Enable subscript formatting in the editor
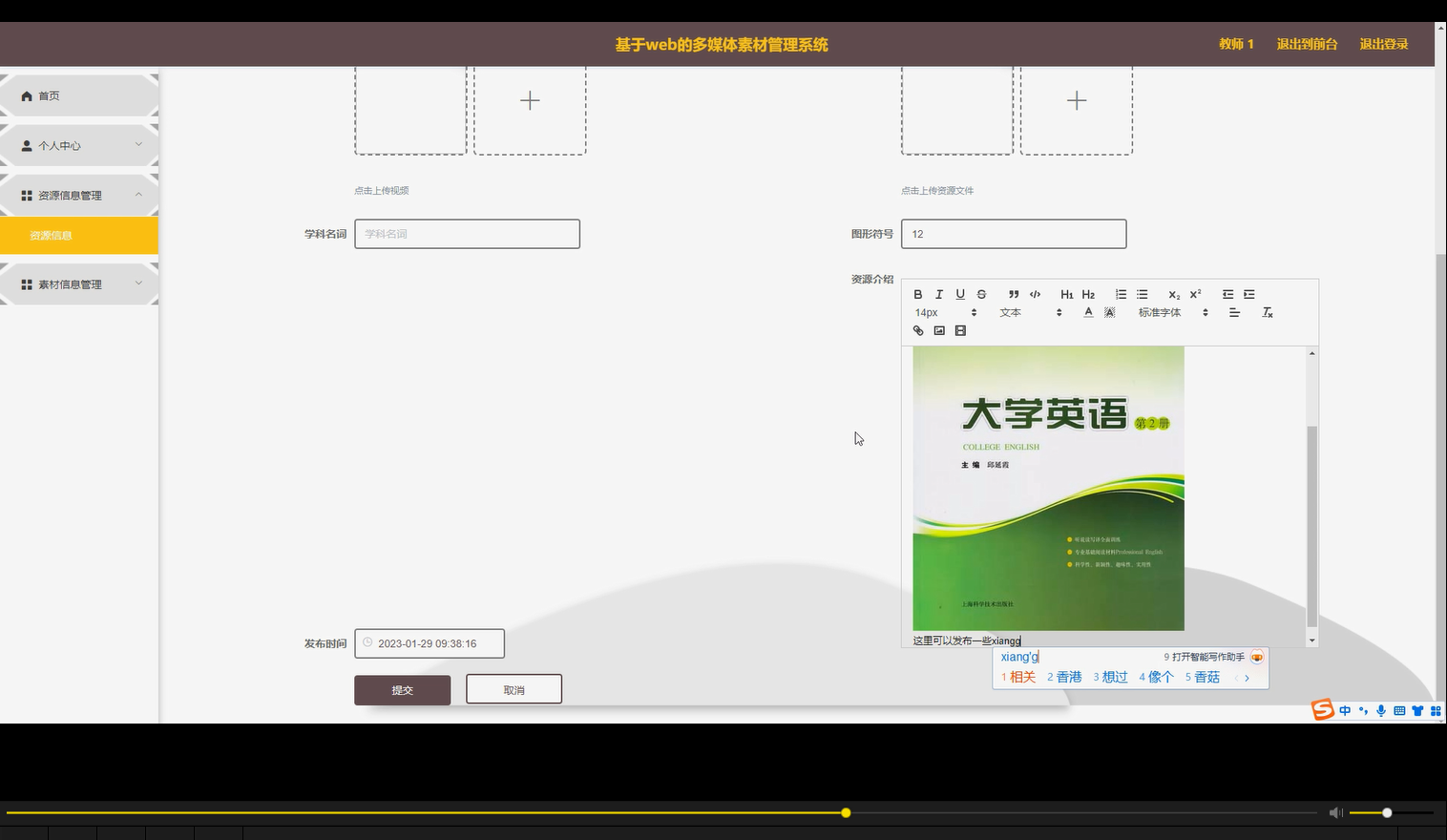1447x840 pixels. pyautogui.click(x=1173, y=294)
